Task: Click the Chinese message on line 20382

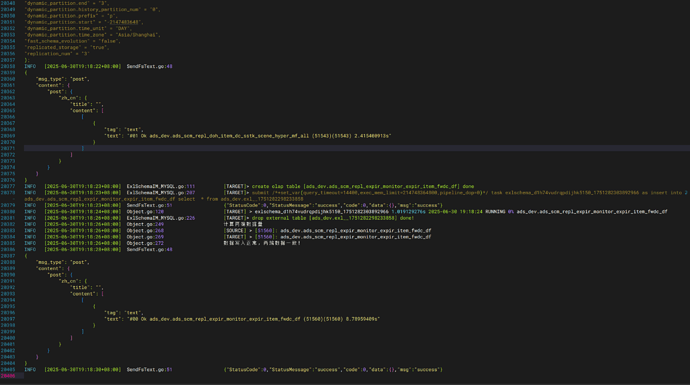Action: tap(243, 224)
